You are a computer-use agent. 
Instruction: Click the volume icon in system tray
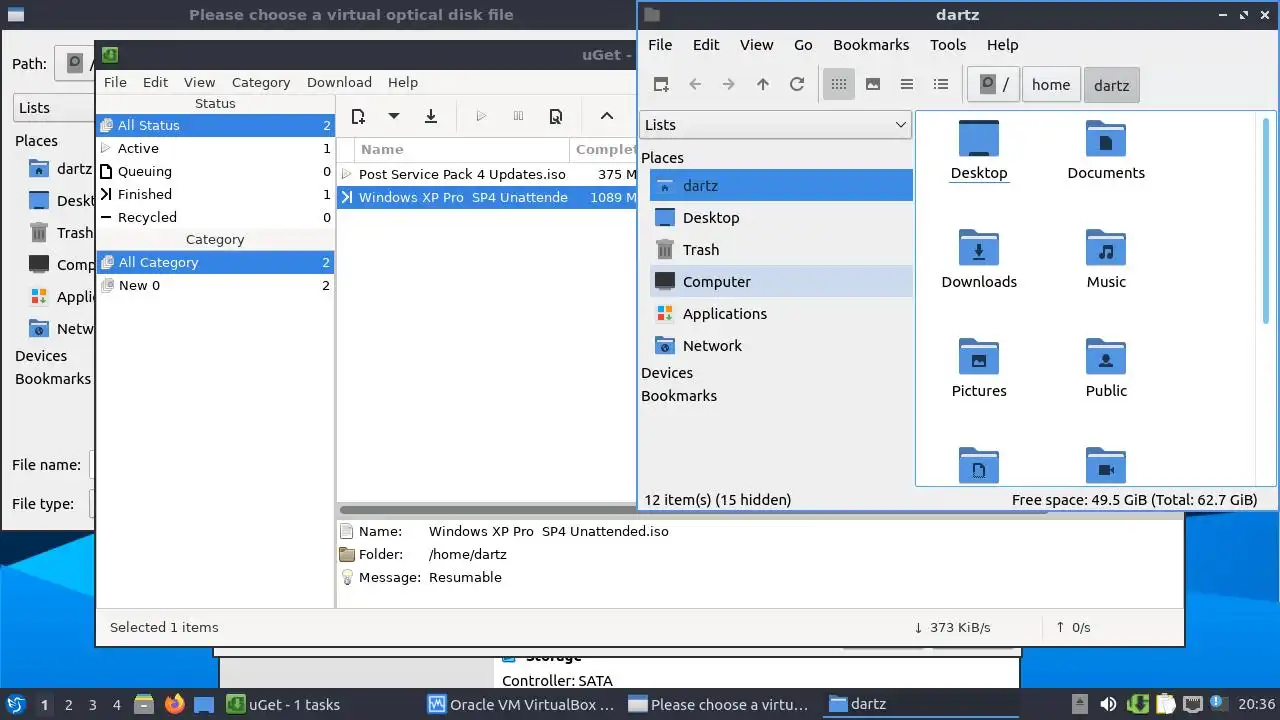point(1107,704)
